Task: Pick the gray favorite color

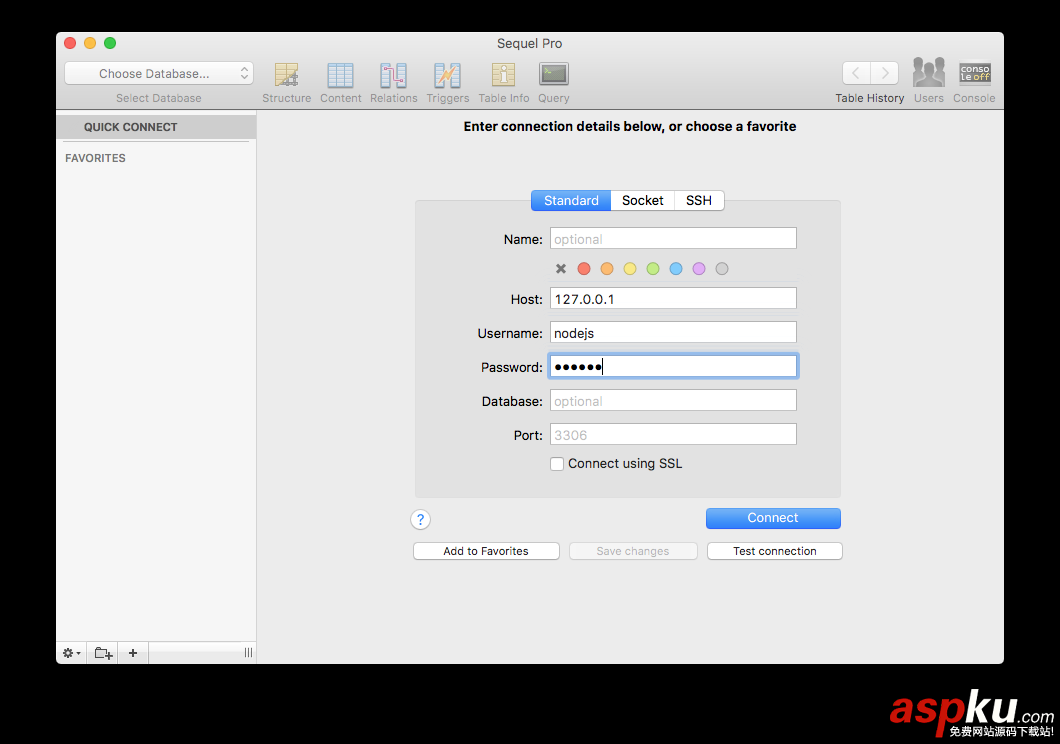Action: click(x=722, y=269)
